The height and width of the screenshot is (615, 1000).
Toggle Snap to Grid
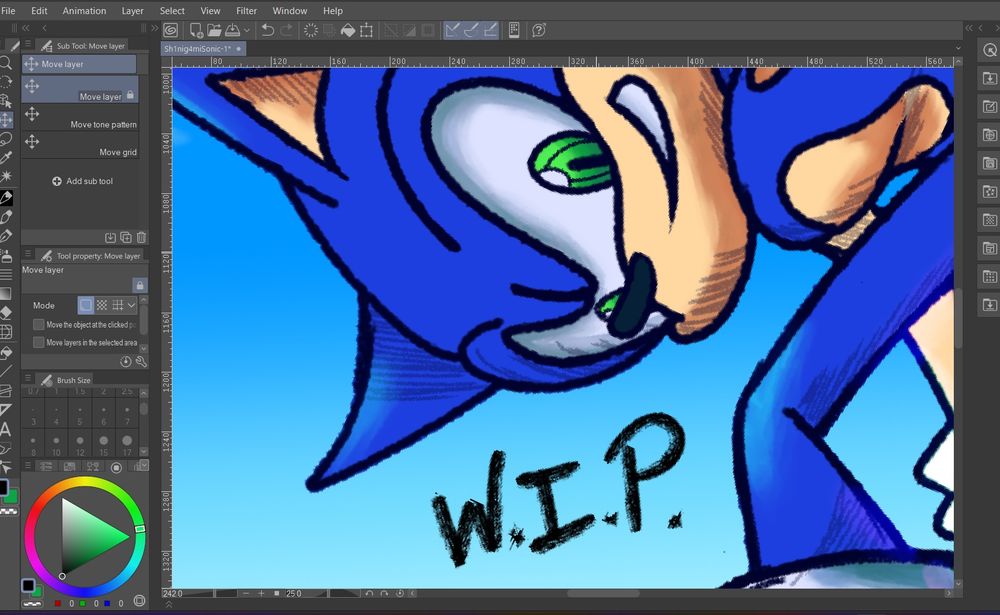490,30
